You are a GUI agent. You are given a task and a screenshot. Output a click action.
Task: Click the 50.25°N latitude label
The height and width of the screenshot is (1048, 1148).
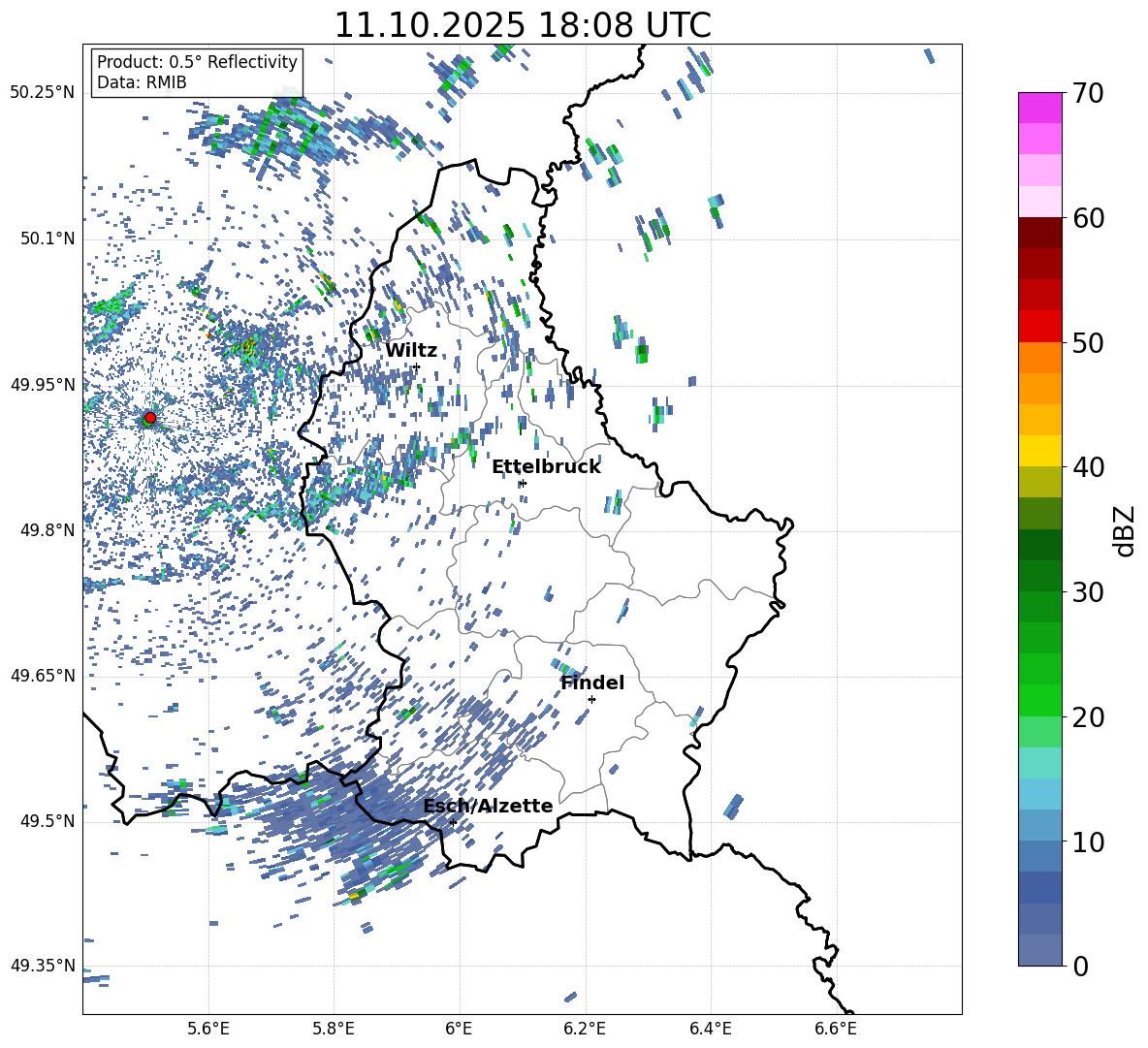click(x=43, y=93)
